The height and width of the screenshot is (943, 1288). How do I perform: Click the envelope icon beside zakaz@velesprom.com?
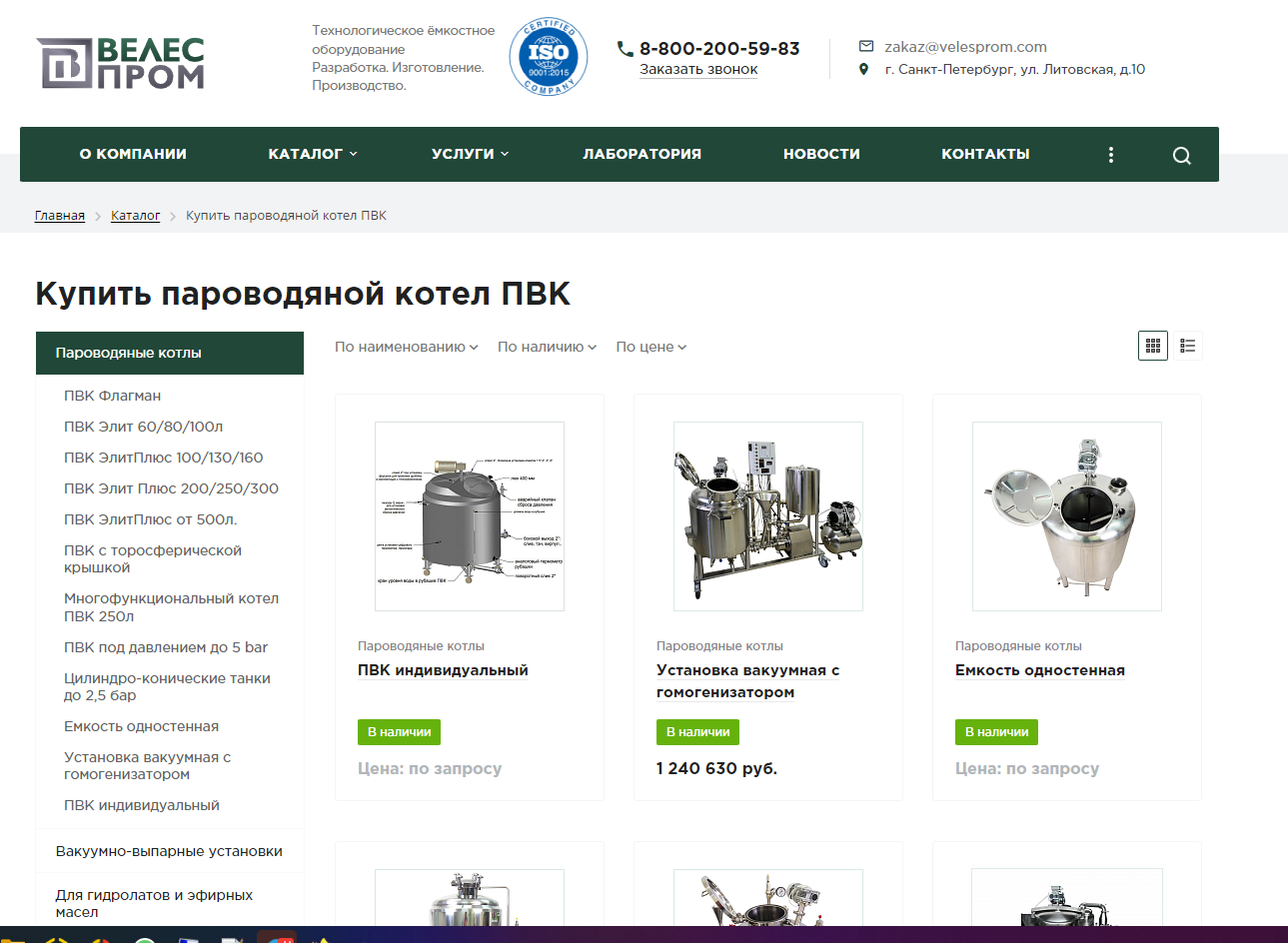[865, 46]
